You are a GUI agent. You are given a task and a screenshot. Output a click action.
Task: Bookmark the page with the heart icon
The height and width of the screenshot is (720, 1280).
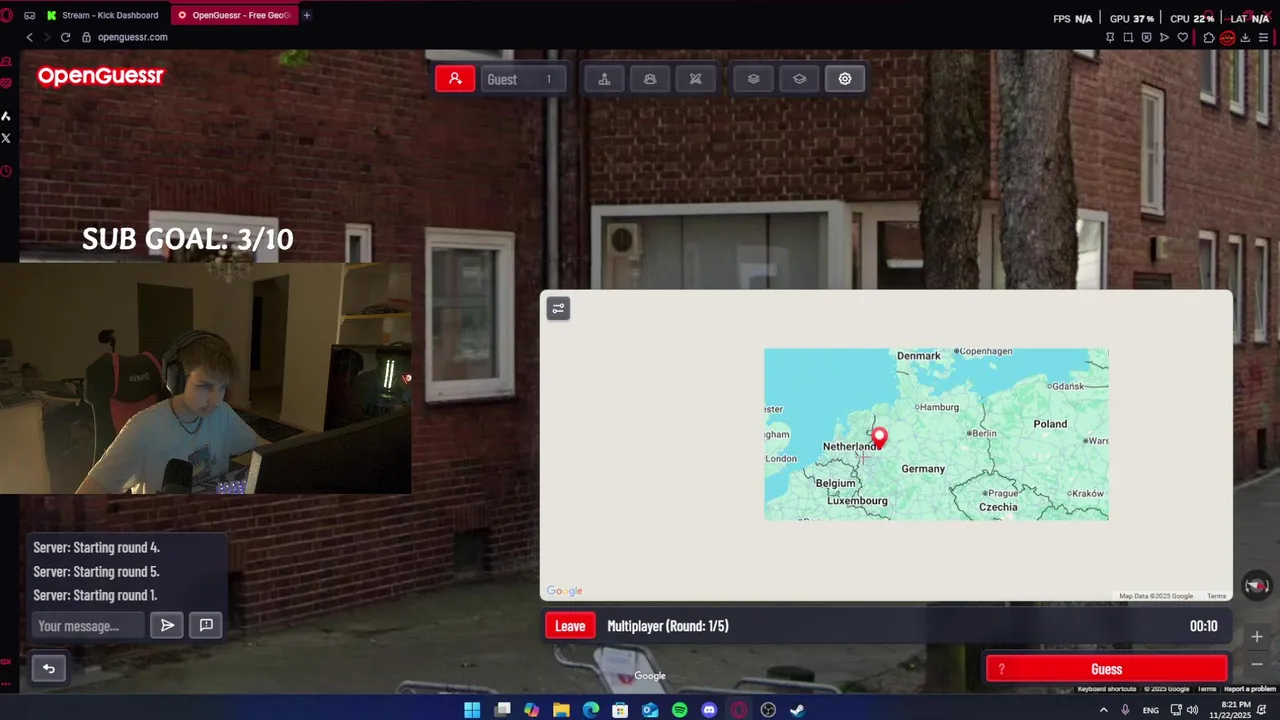1182,37
